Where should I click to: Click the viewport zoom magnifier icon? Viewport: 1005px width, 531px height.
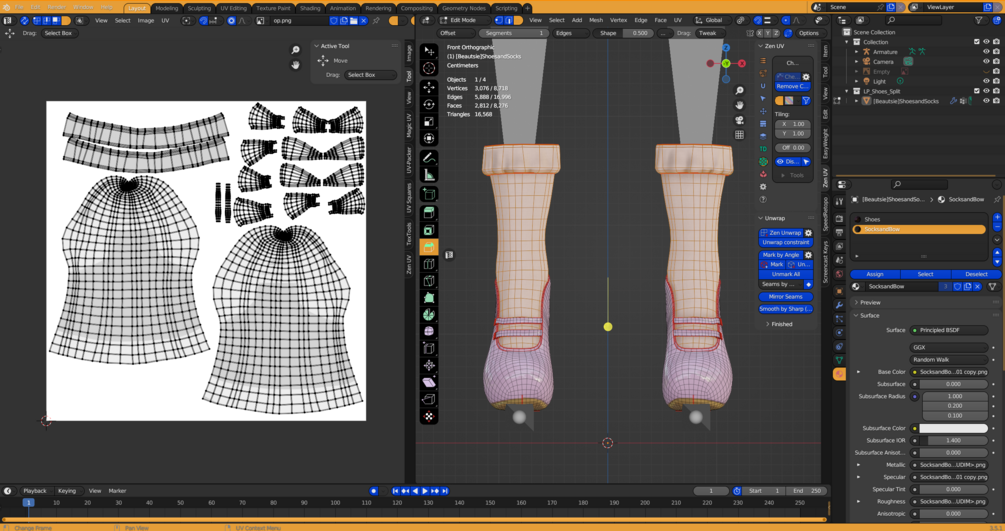(x=740, y=90)
